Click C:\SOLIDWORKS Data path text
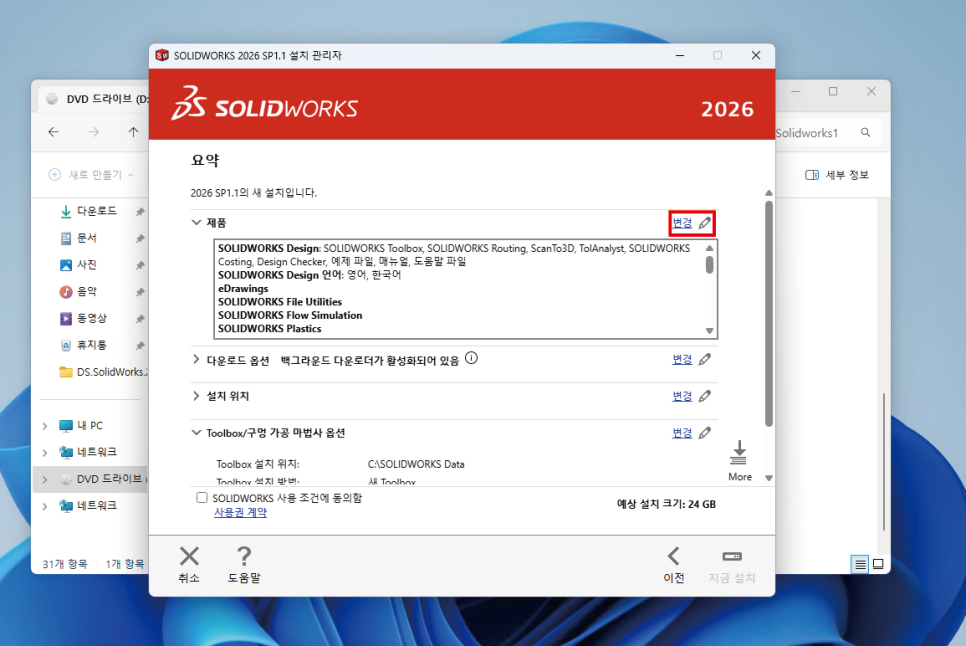Viewport: 966px width, 646px height. (416, 464)
